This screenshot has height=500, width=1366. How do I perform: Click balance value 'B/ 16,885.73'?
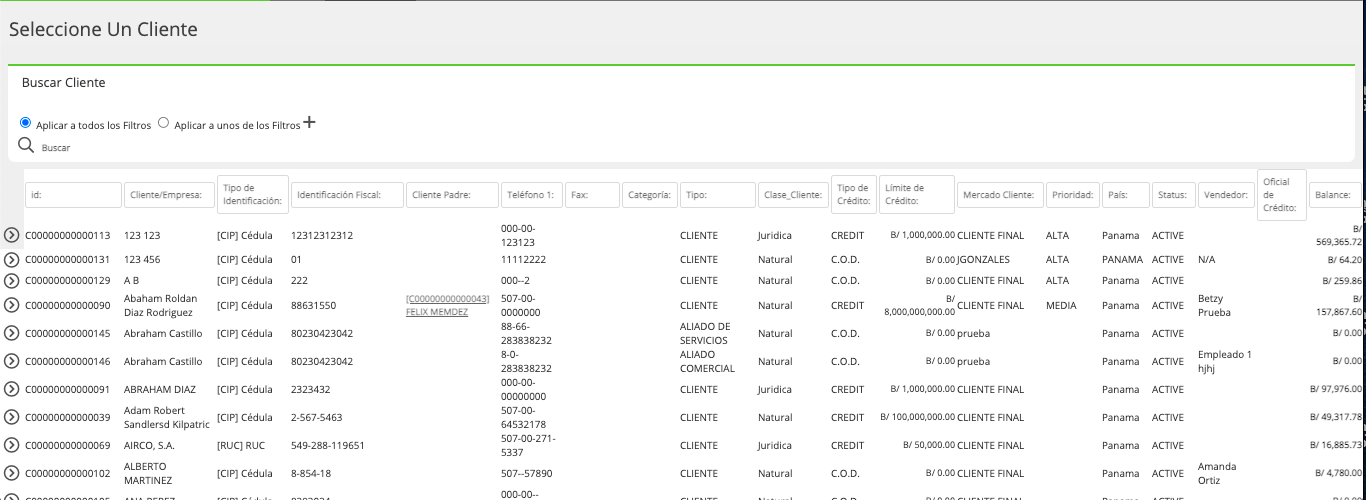tap(1336, 446)
